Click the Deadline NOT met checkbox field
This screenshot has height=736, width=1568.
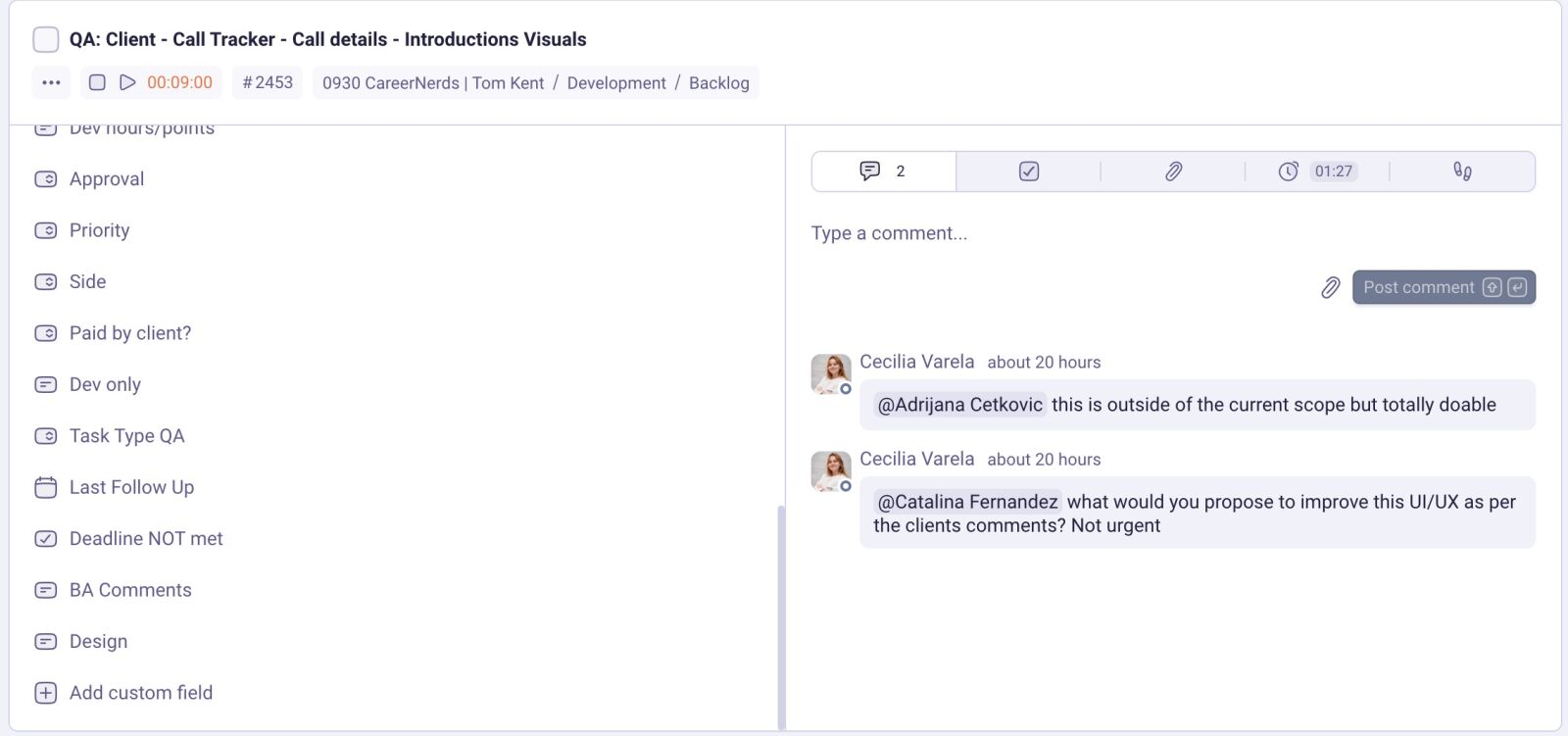point(146,539)
